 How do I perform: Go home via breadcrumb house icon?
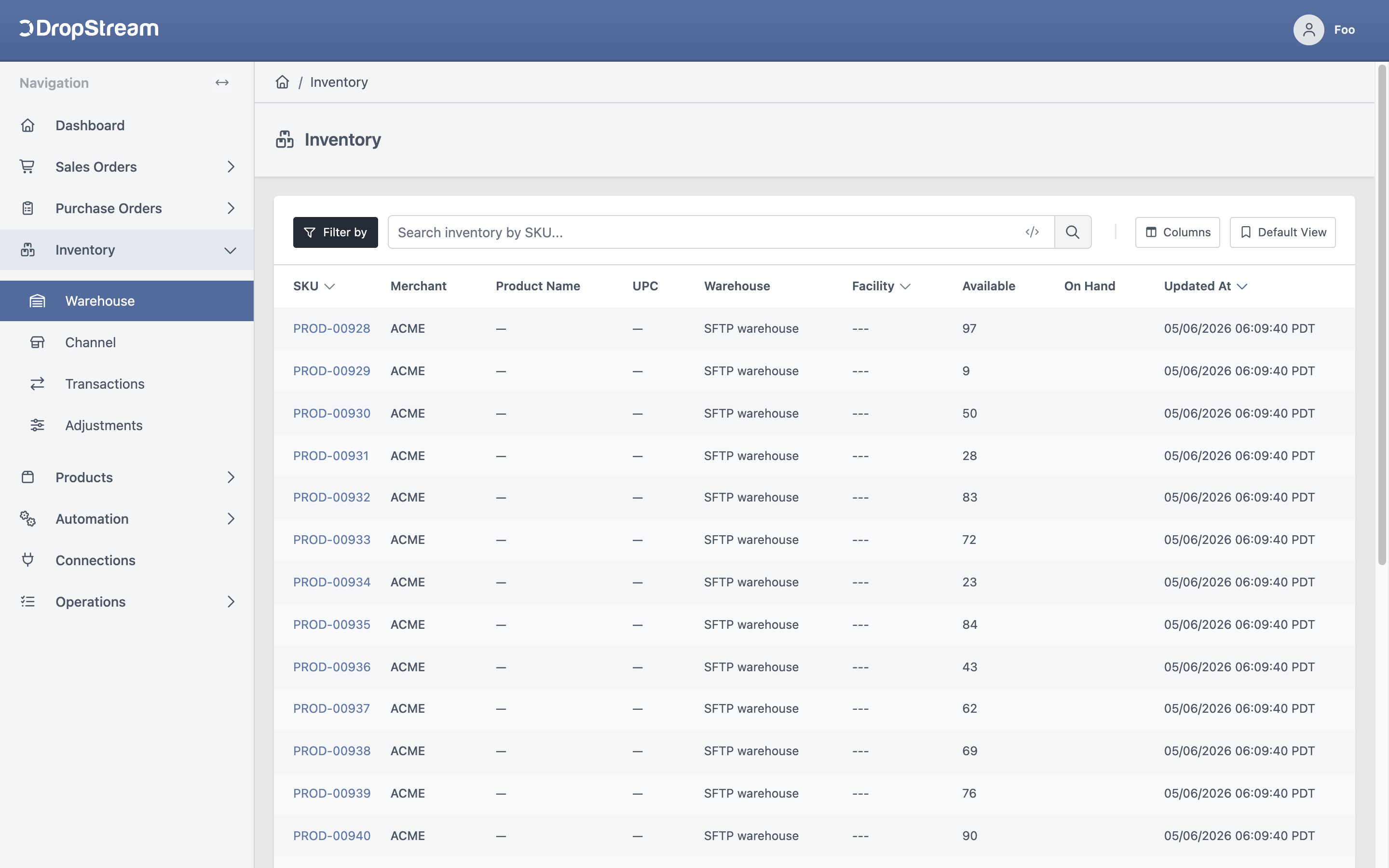click(283, 82)
